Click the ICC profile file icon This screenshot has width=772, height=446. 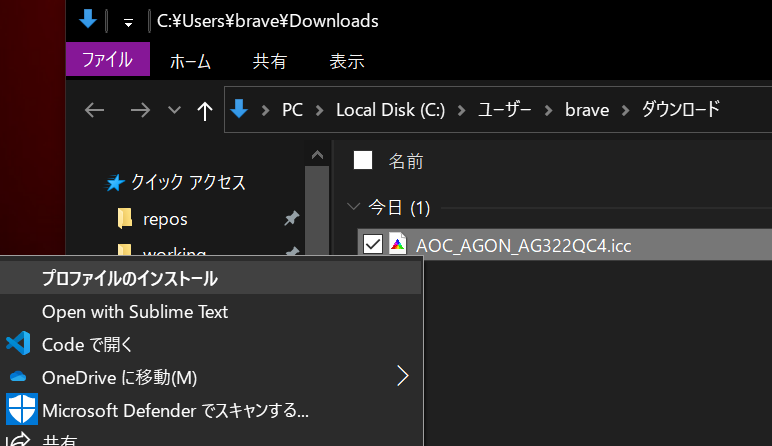397,244
